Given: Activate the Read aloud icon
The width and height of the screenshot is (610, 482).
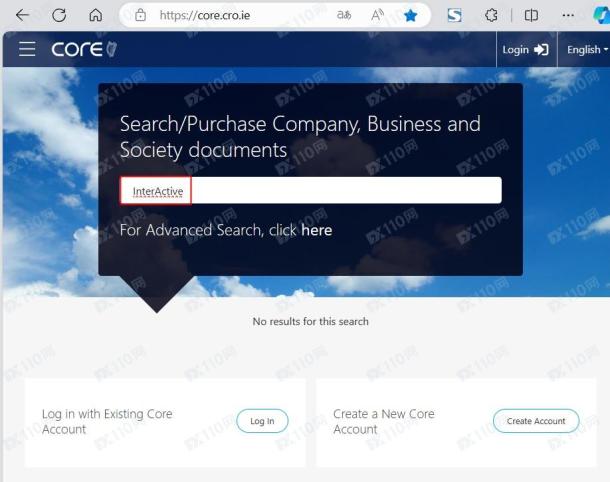Looking at the screenshot, I should pyautogui.click(x=377, y=15).
